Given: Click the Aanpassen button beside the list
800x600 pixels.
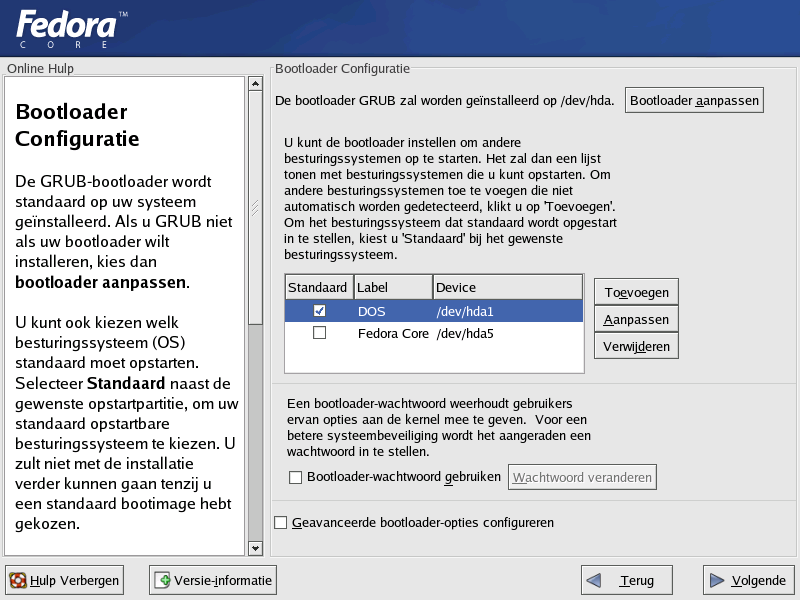Looking at the screenshot, I should click(636, 319).
